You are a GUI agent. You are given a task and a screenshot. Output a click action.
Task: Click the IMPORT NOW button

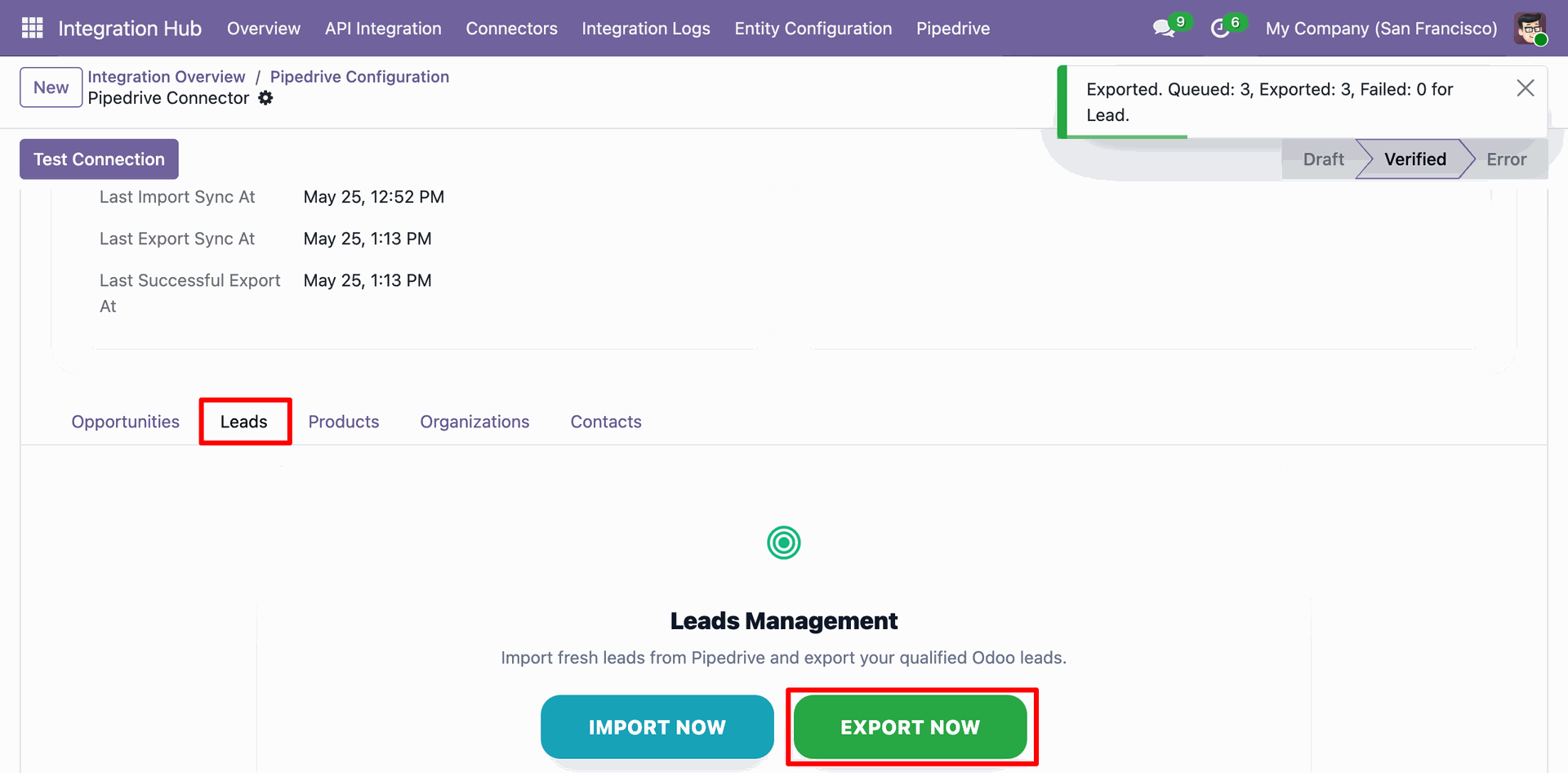(x=657, y=727)
